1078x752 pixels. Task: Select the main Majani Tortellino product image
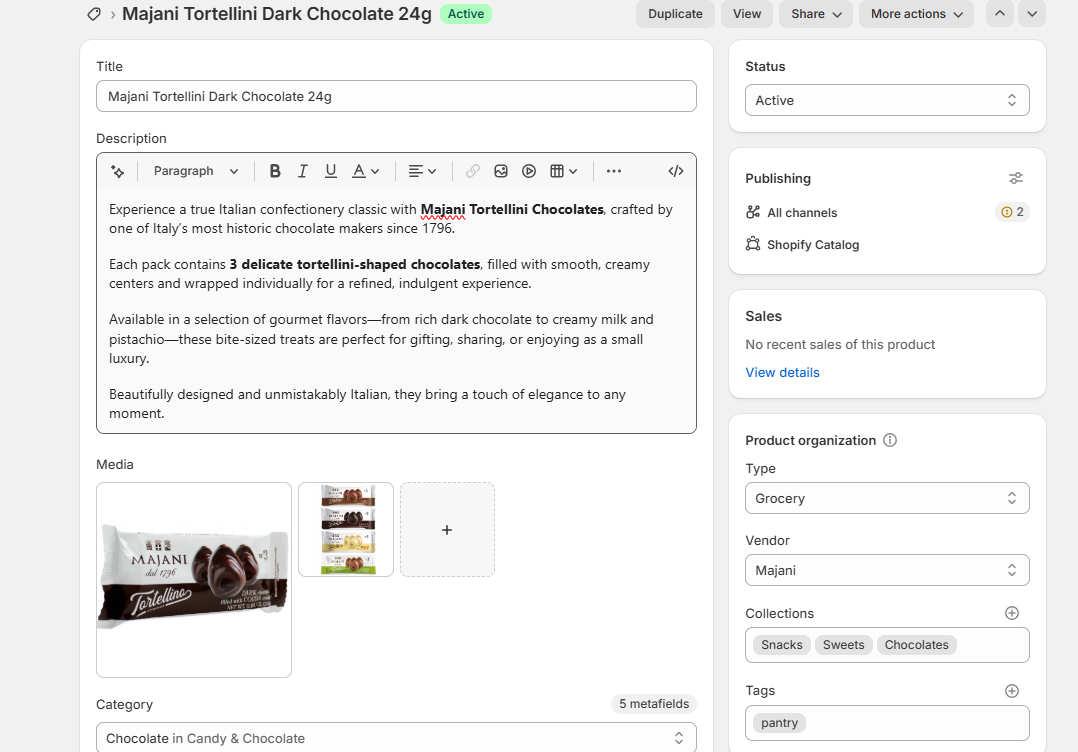click(x=194, y=580)
